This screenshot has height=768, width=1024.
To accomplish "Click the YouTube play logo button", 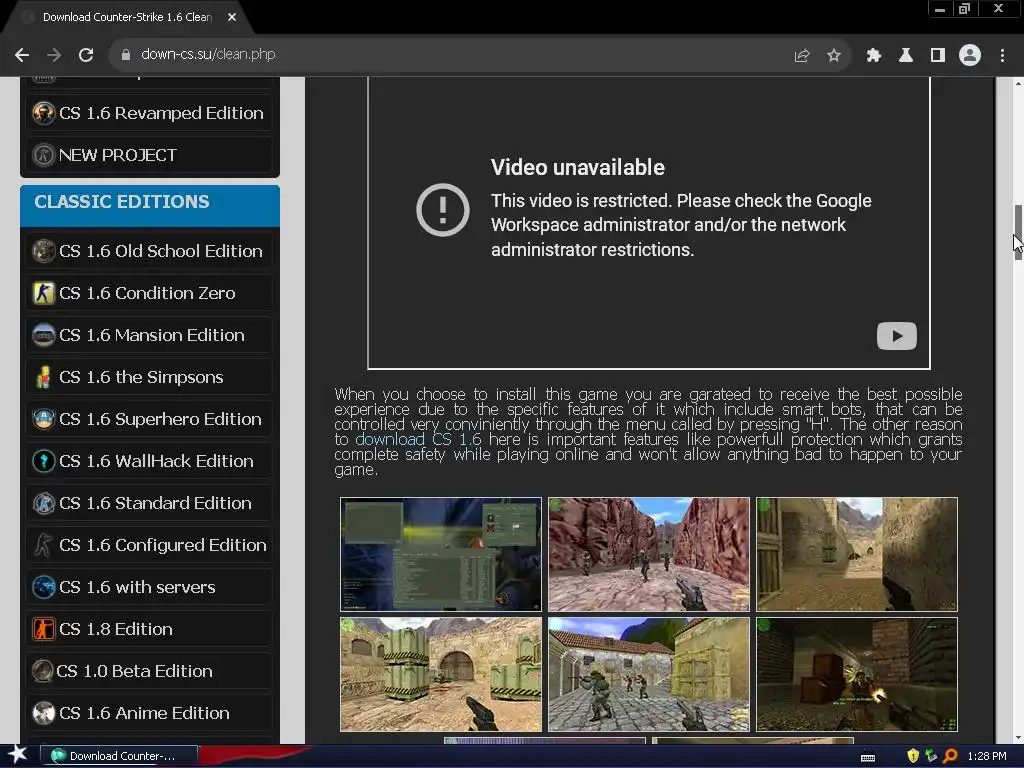I will tap(896, 336).
